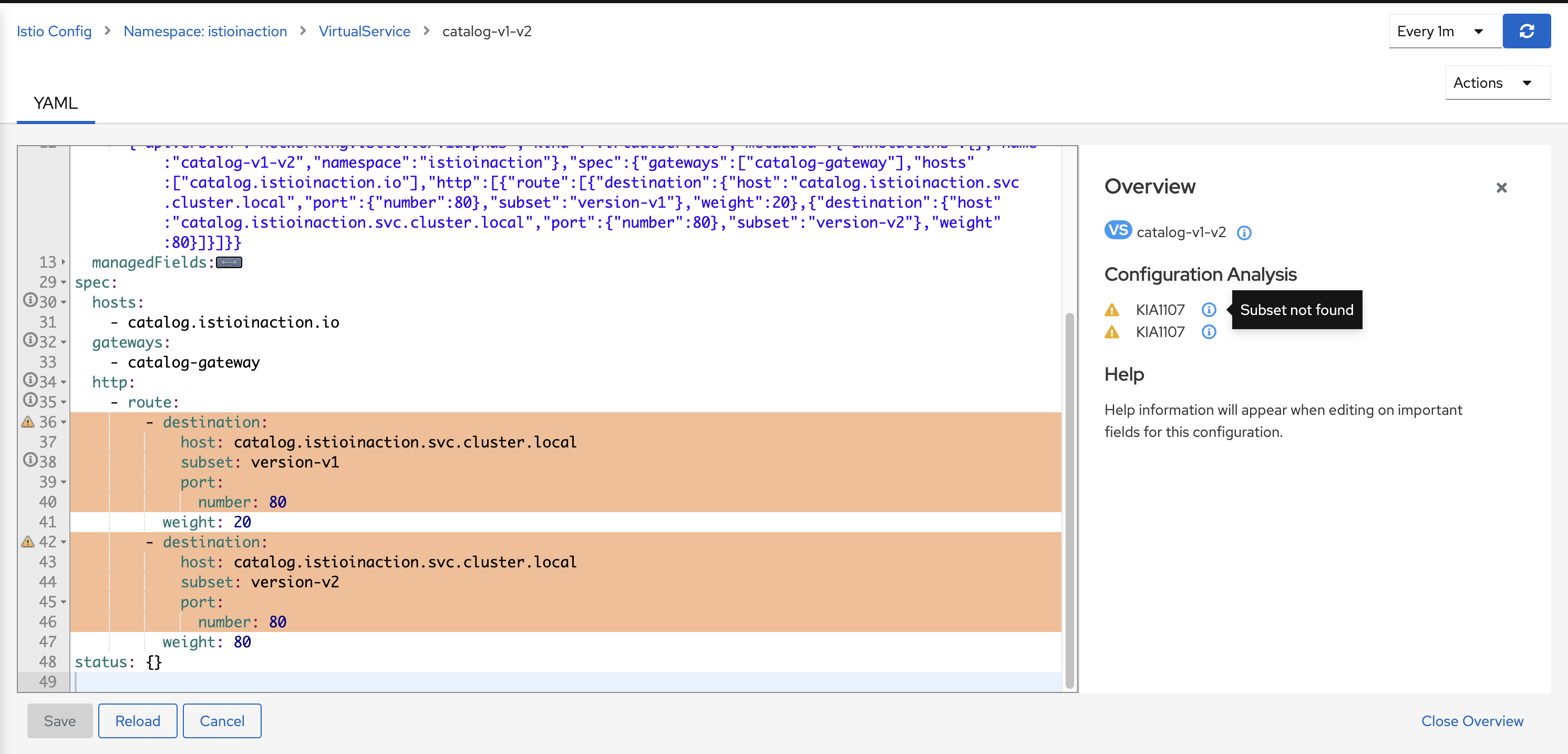Image resolution: width=1568 pixels, height=754 pixels.
Task: Collapse the spec section at line 29
Action: [x=63, y=282]
